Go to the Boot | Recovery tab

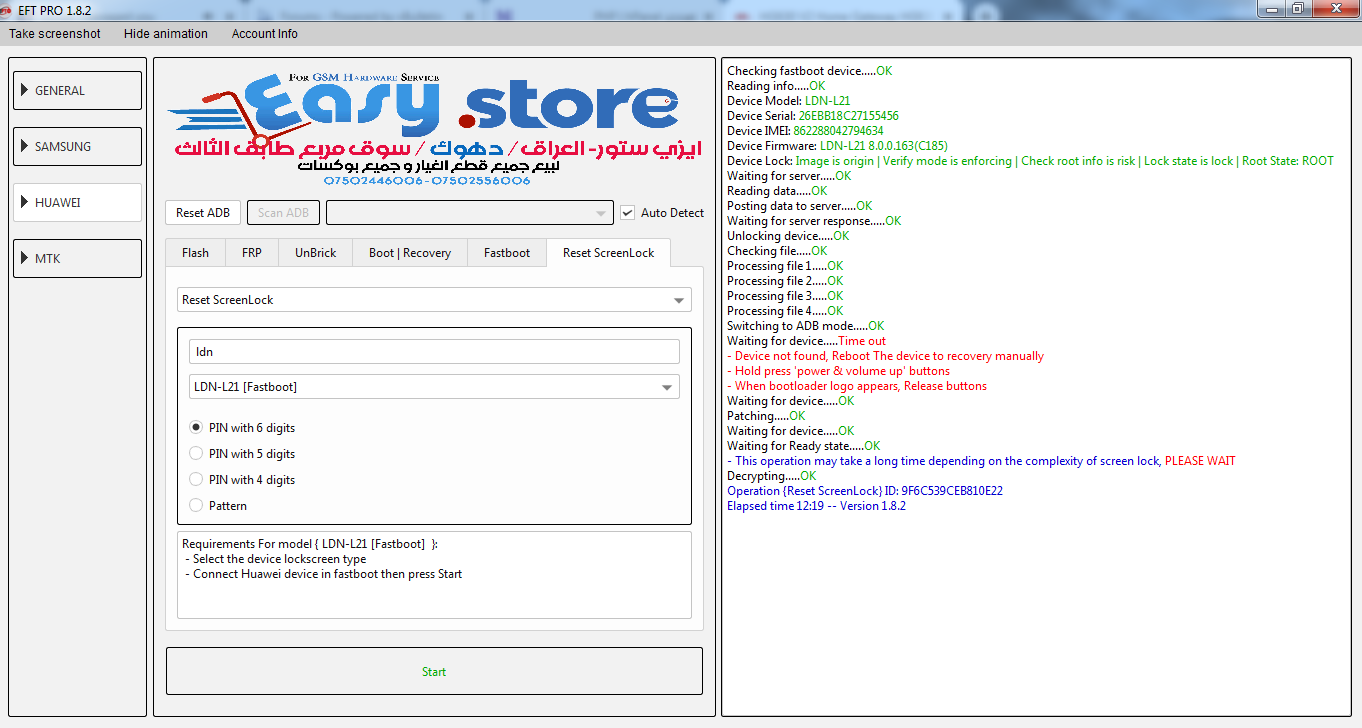410,253
